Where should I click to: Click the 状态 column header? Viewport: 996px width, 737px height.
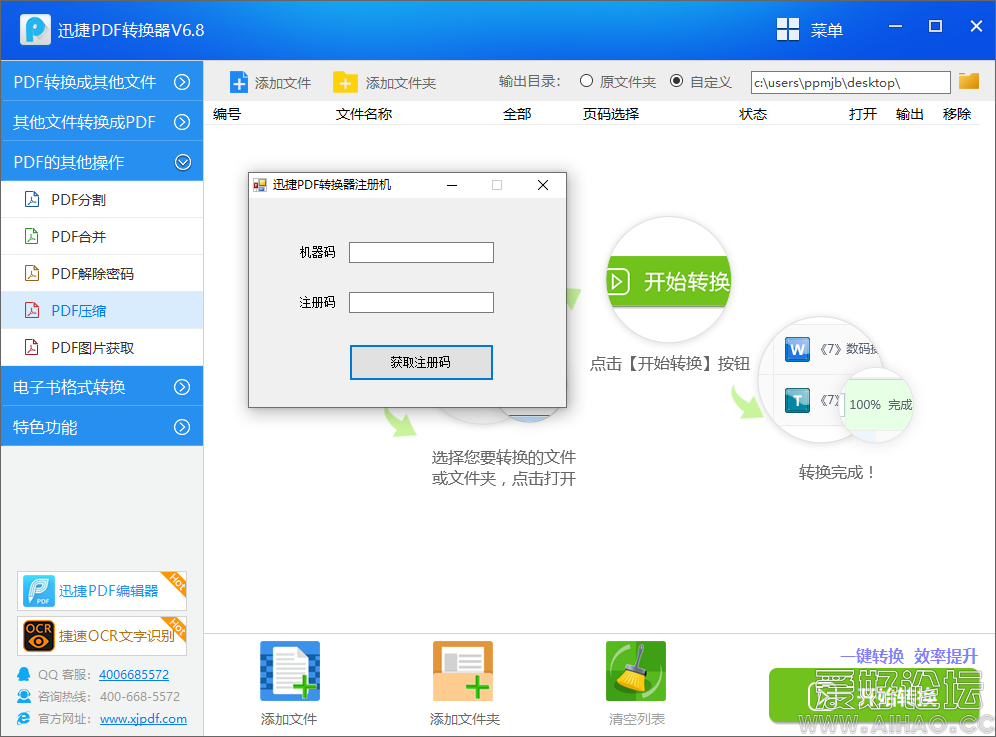tap(753, 114)
